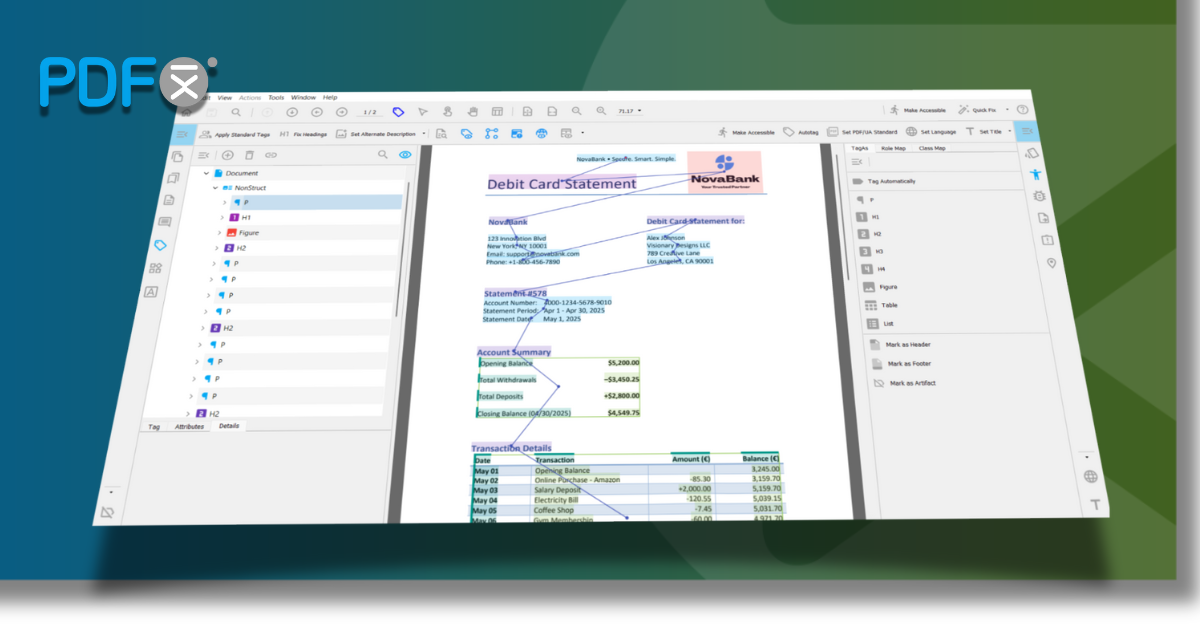The height and width of the screenshot is (628, 1200).
Task: Open the Fonts panel icon in left sidebar
Action: click(x=150, y=292)
